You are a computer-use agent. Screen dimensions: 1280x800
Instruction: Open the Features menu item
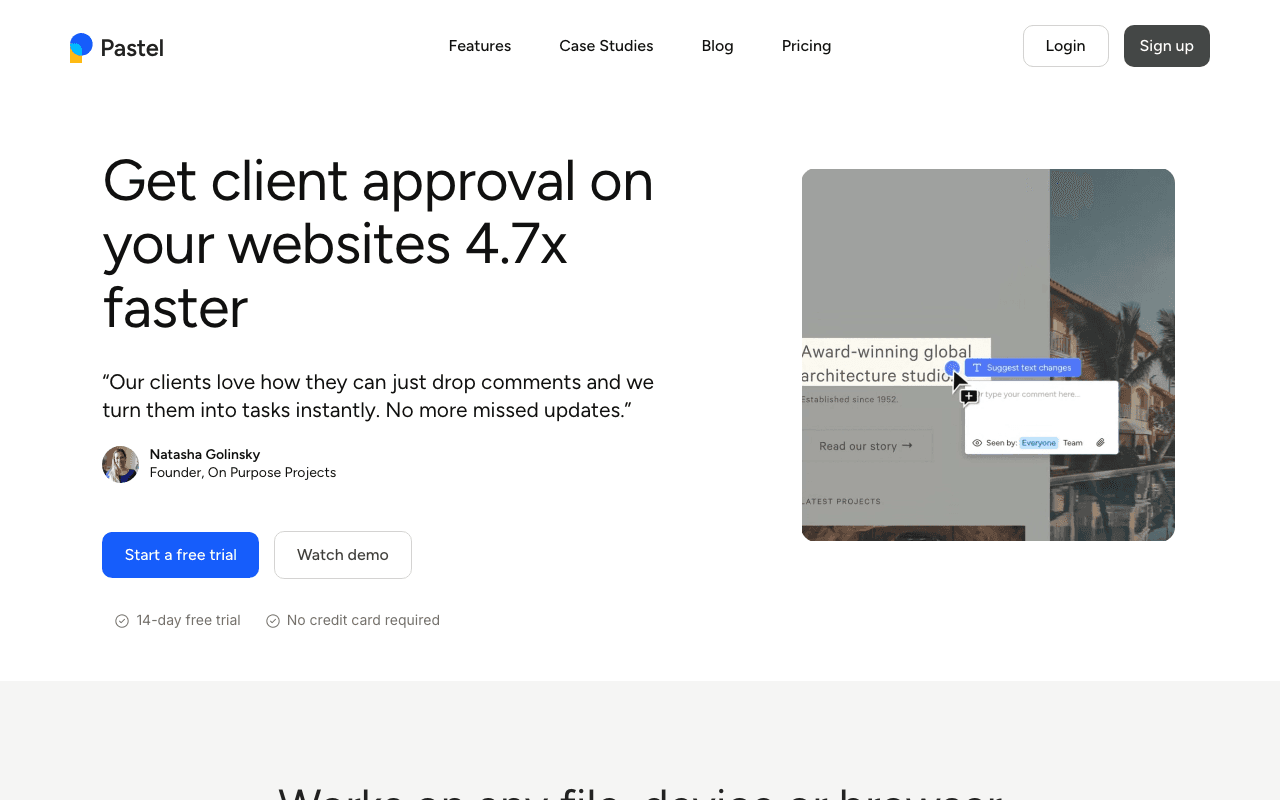pyautogui.click(x=480, y=46)
